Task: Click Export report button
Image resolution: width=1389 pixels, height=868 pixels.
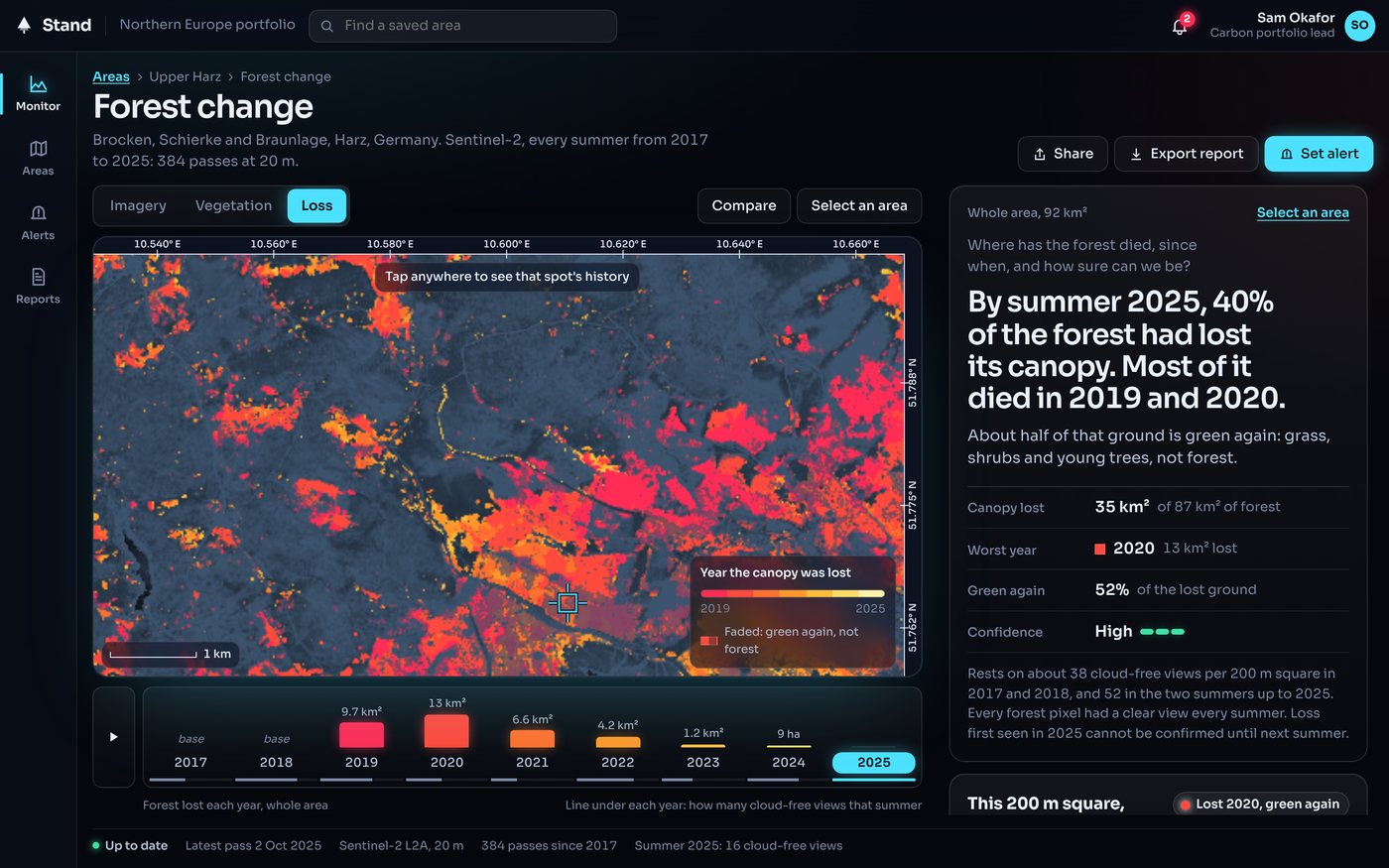Action: pyautogui.click(x=1186, y=154)
